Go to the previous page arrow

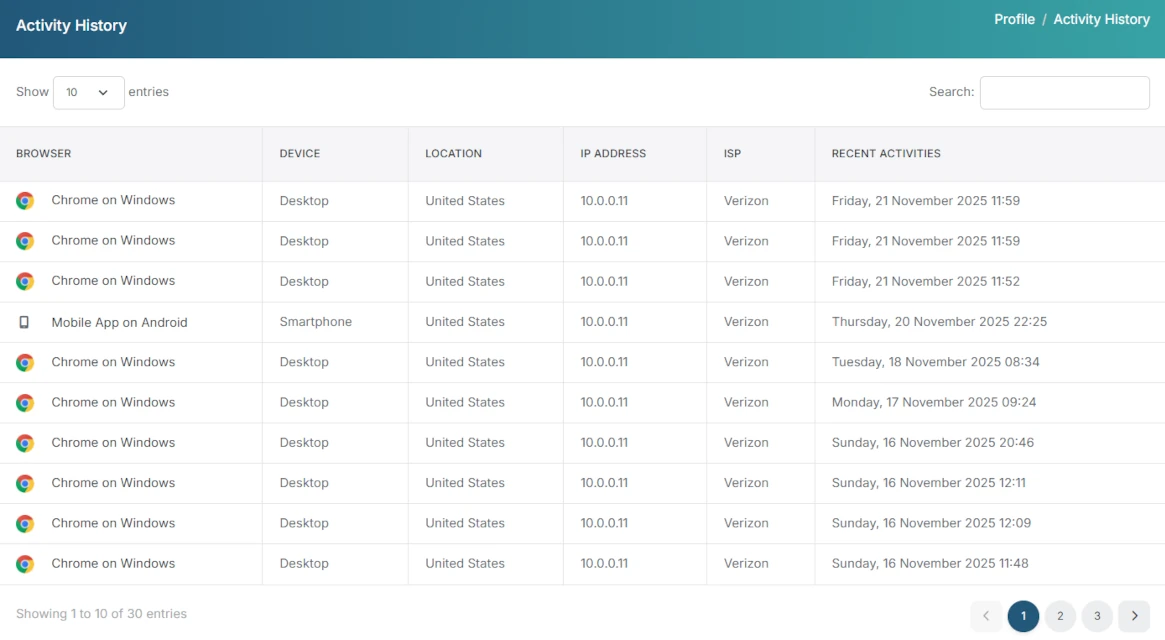click(x=986, y=616)
